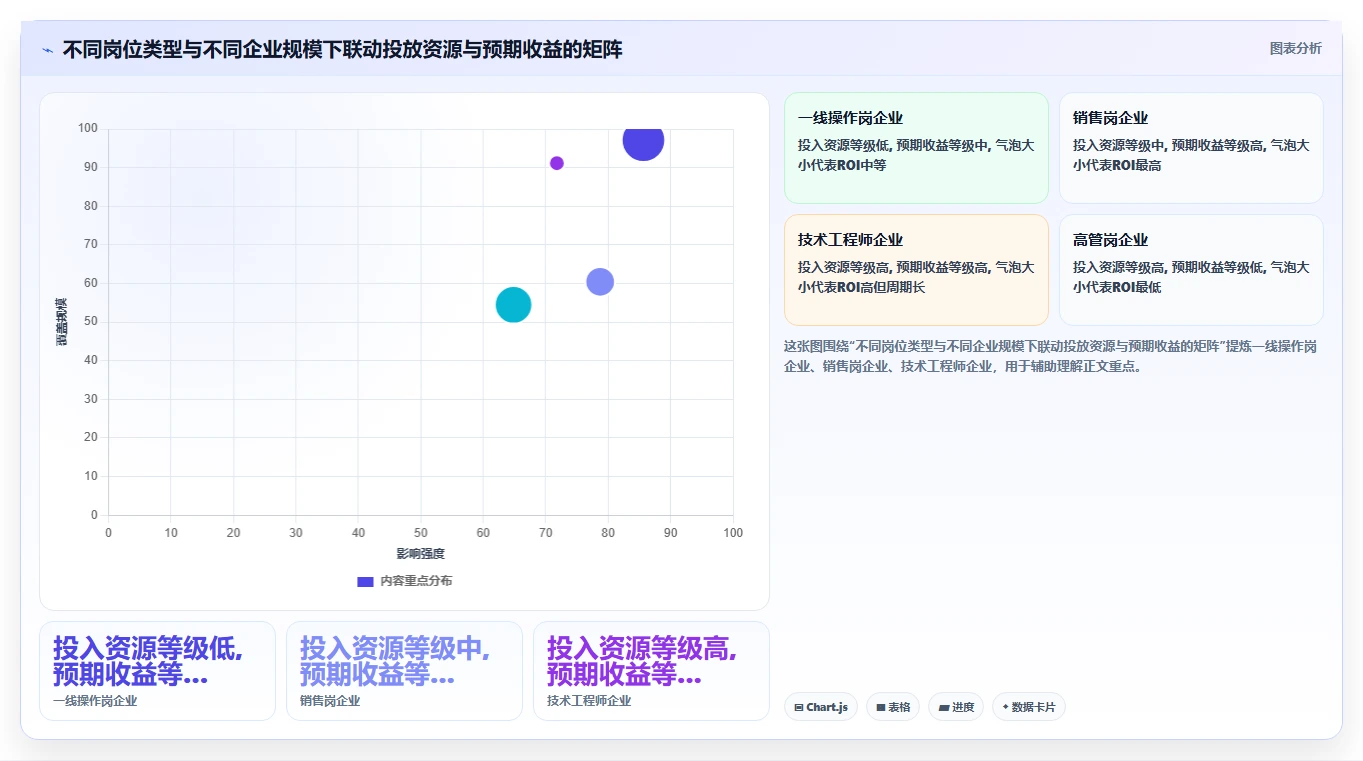Select the 表格 tag chip
Screen dimensions: 1363x761
(893, 707)
